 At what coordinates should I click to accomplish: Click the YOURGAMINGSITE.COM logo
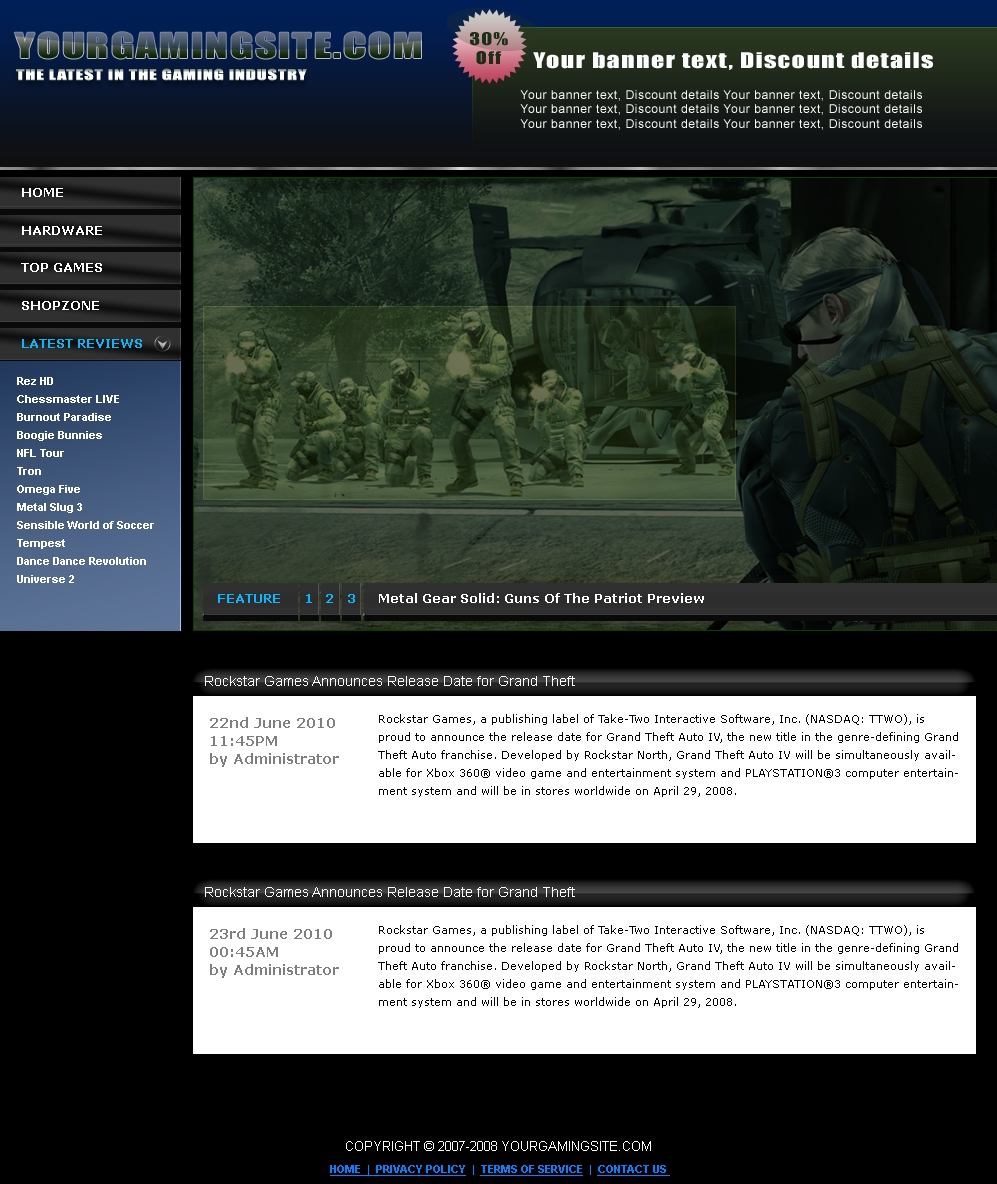pyautogui.click(x=218, y=45)
